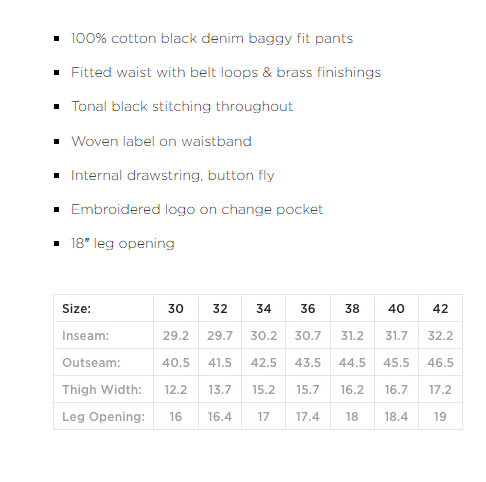Click the size 40 column header
486x482 pixels.
396,309
